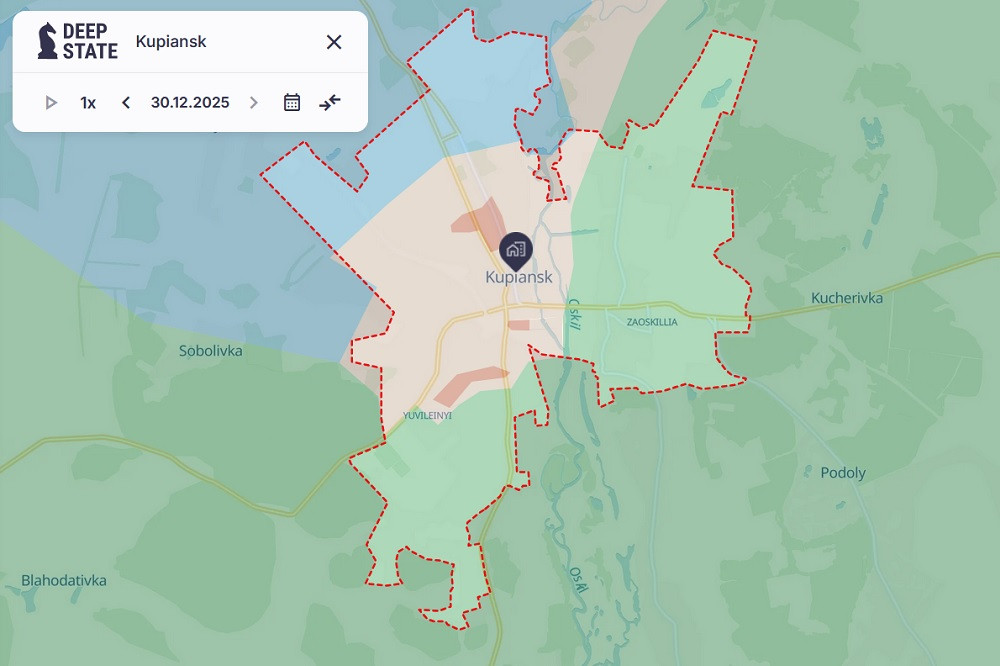Change the 1x playback speed
The image size is (1000, 666).
click(x=88, y=102)
